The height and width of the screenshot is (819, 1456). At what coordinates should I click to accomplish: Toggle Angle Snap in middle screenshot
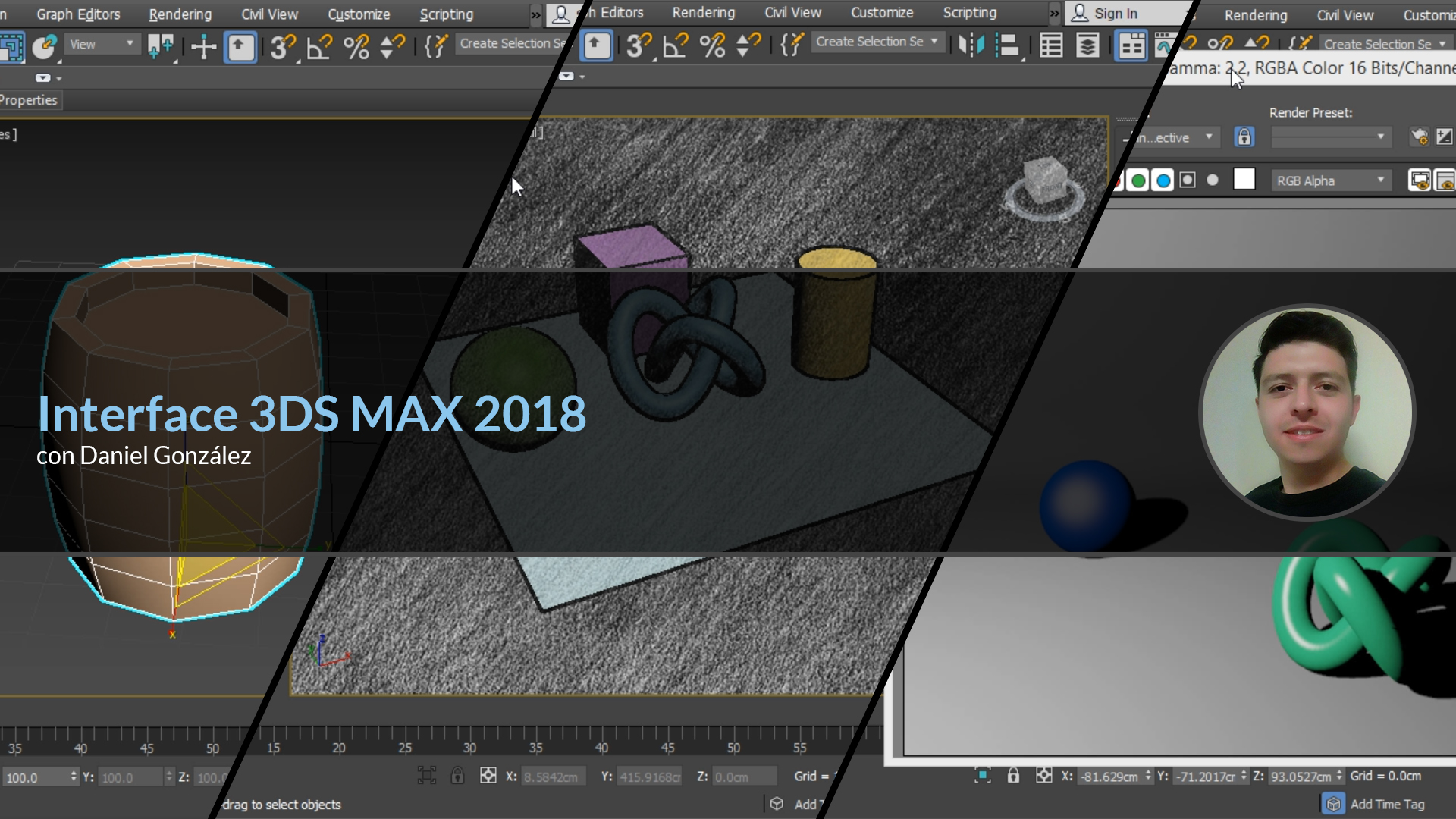click(676, 45)
